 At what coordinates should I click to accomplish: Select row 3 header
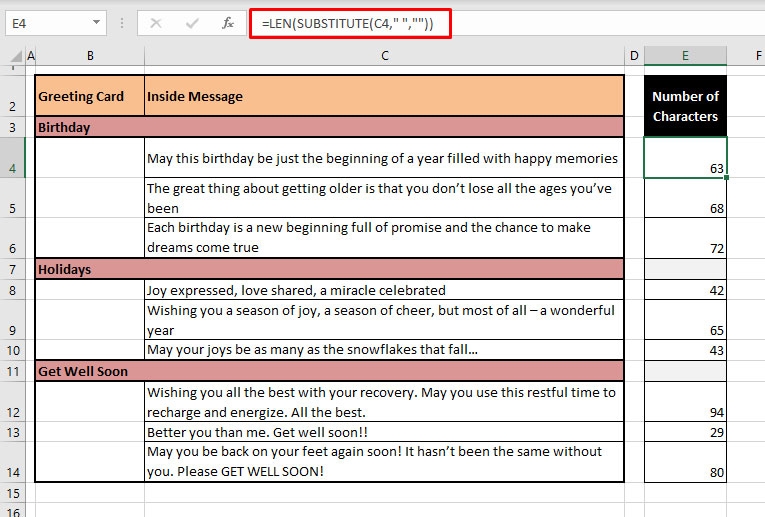coord(12,127)
